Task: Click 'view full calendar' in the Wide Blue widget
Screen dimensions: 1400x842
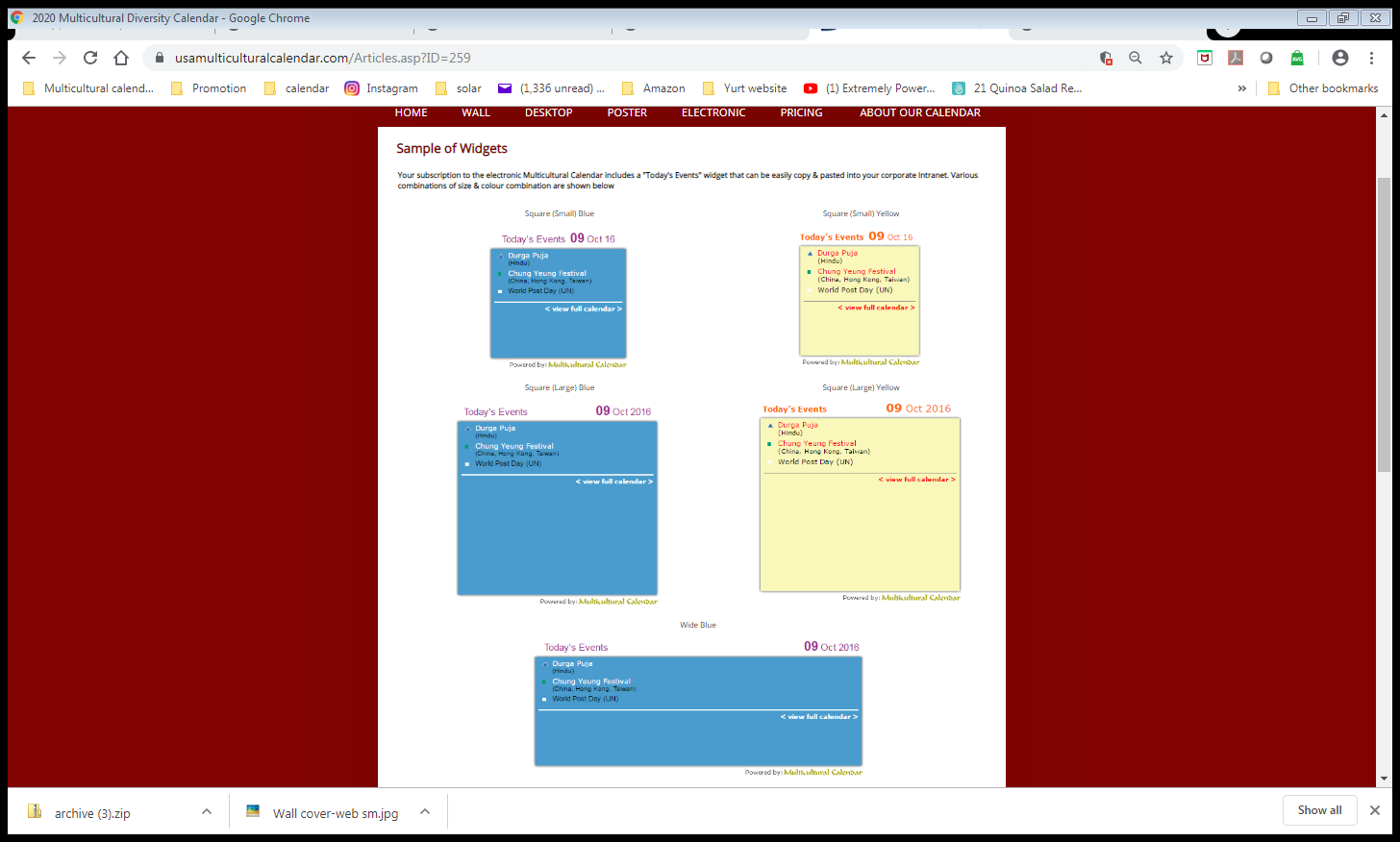Action: (819, 717)
